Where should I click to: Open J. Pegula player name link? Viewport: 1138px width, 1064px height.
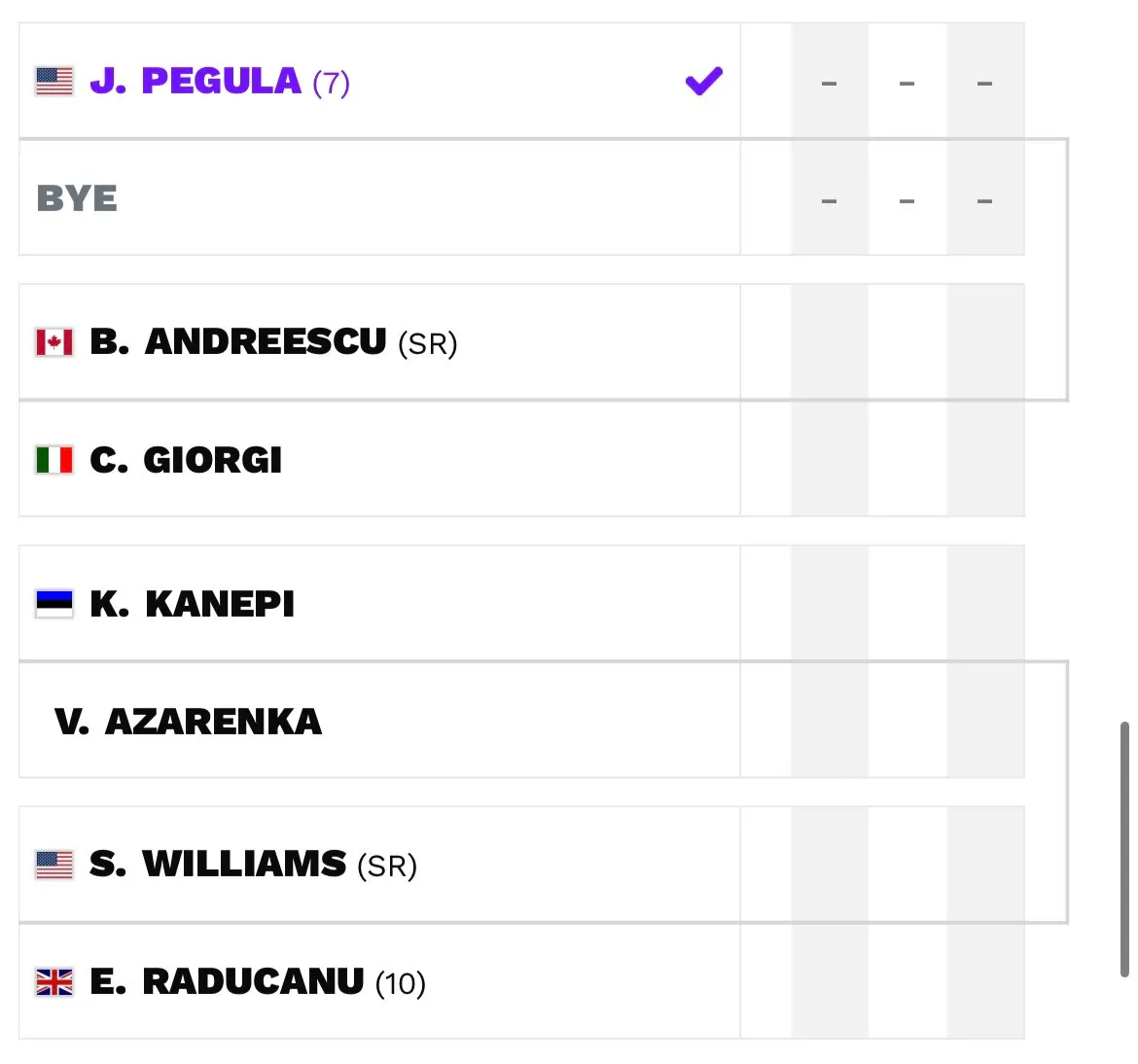pyautogui.click(x=196, y=81)
